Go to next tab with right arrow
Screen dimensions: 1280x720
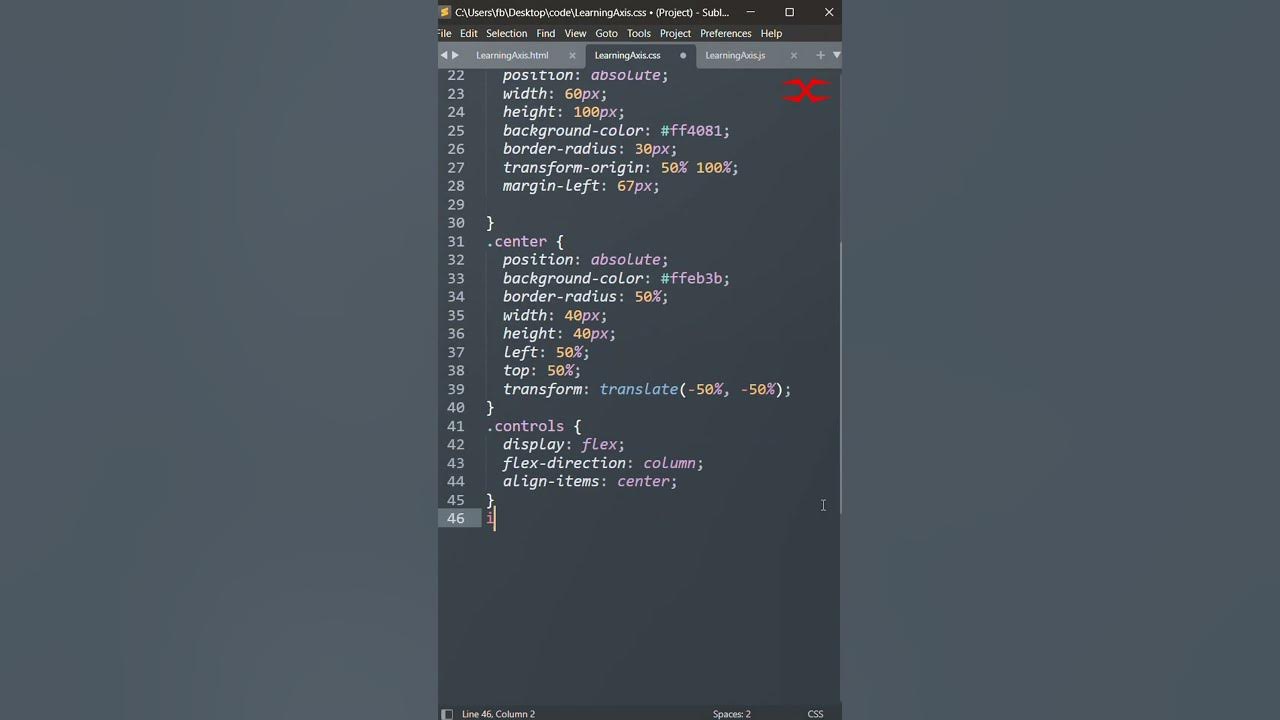(x=455, y=55)
